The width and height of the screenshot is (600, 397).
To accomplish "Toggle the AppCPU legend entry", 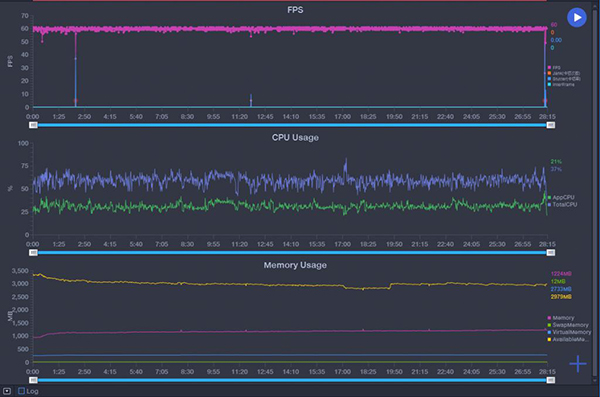I will [561, 198].
